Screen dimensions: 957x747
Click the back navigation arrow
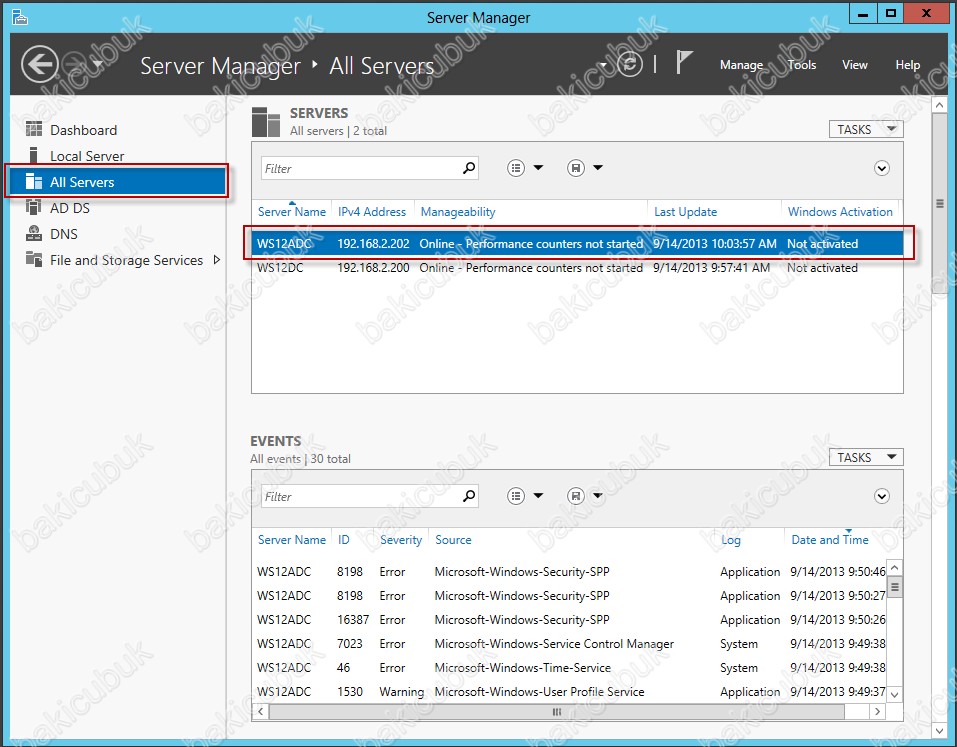40,64
